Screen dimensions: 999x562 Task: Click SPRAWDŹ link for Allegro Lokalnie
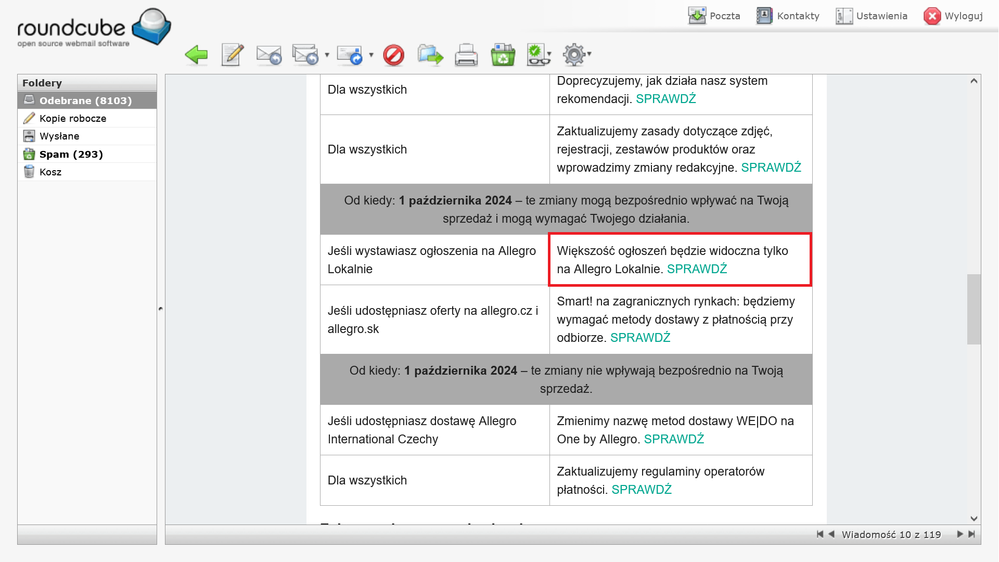click(697, 269)
